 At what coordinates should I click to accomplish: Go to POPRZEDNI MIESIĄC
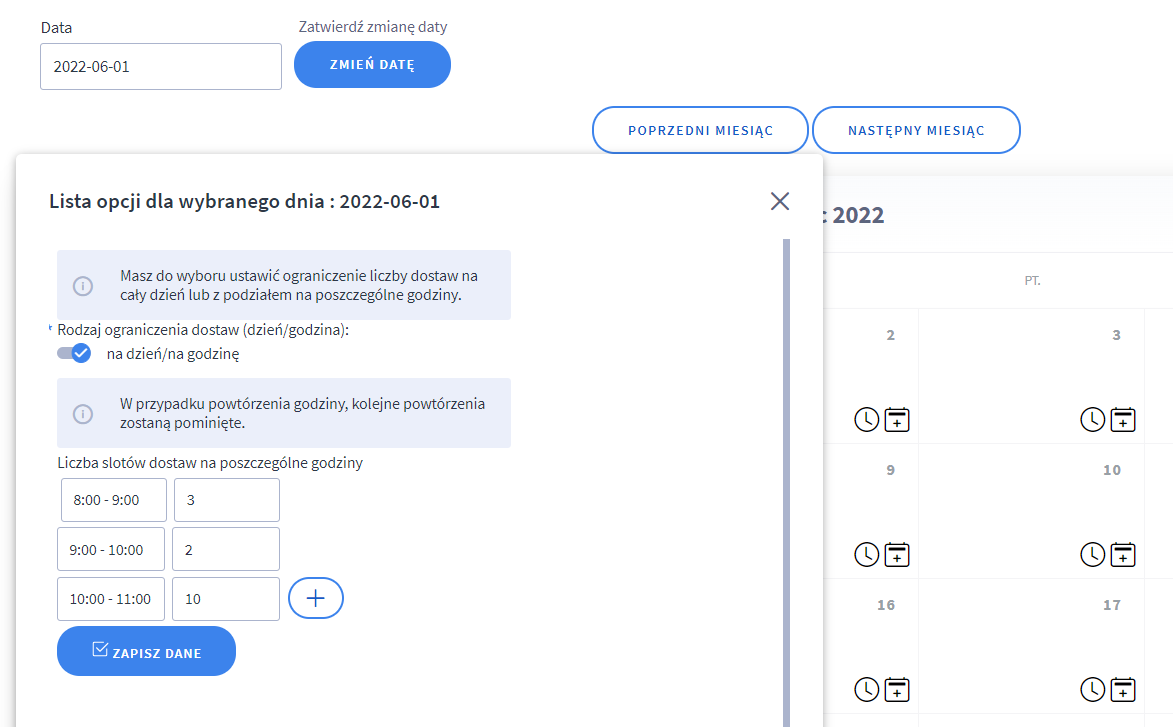tap(700, 130)
